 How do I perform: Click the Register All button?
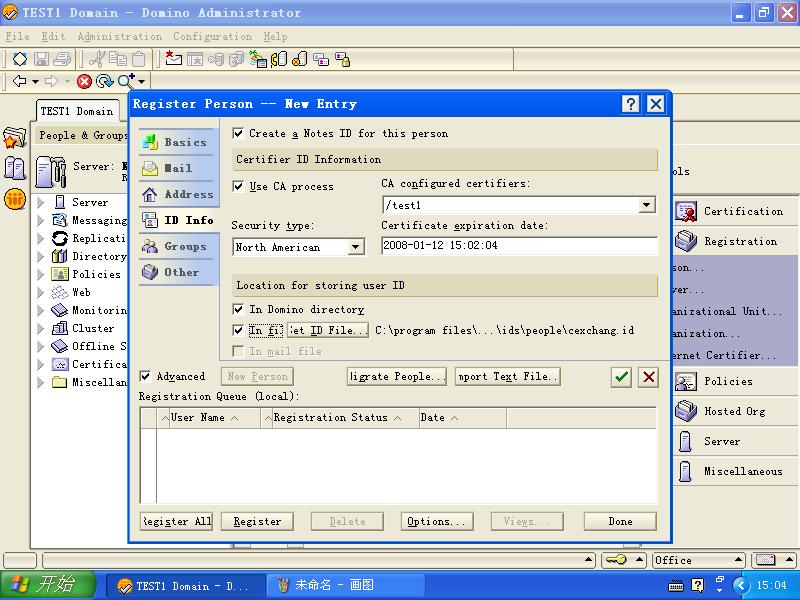coord(177,521)
